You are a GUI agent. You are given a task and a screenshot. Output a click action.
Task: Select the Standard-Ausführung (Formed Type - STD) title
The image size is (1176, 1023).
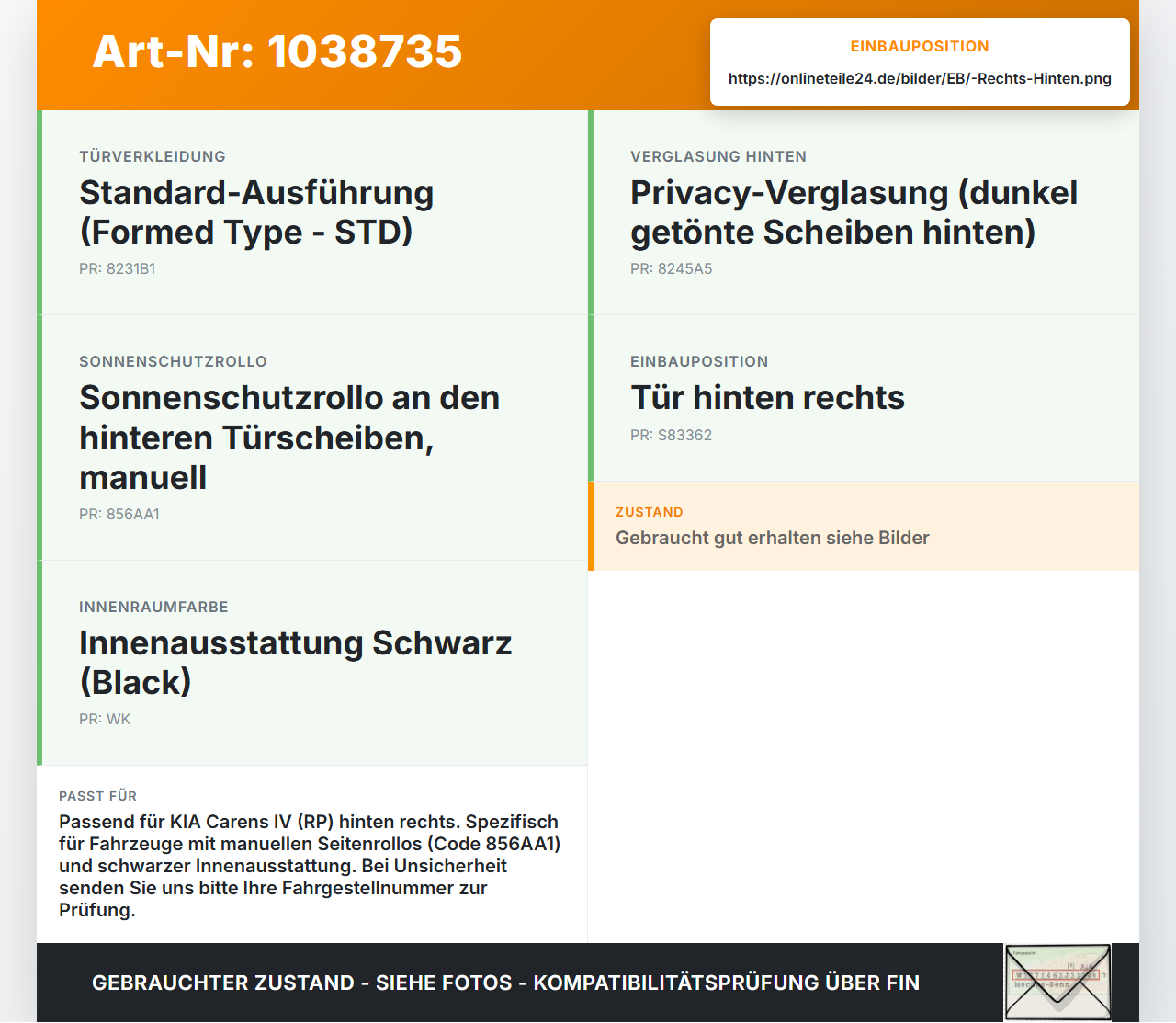(256, 212)
